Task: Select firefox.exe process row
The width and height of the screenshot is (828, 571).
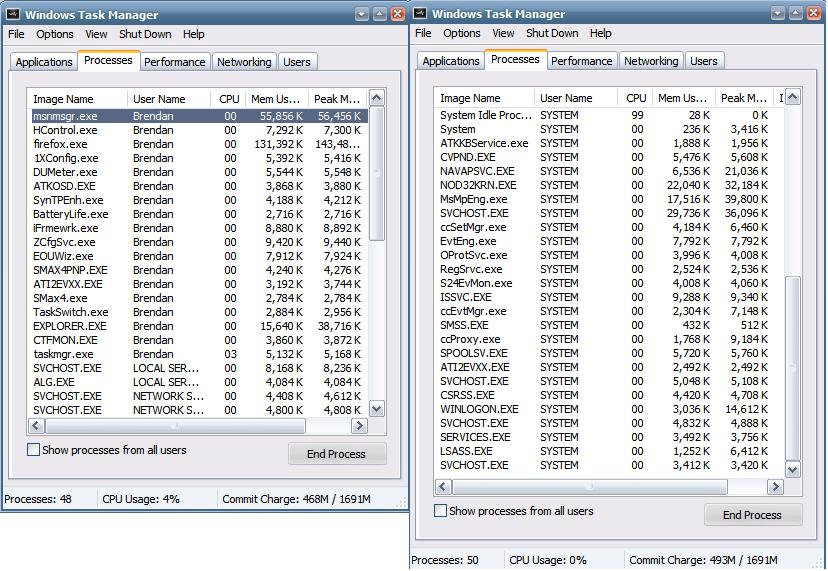Action: (x=199, y=144)
